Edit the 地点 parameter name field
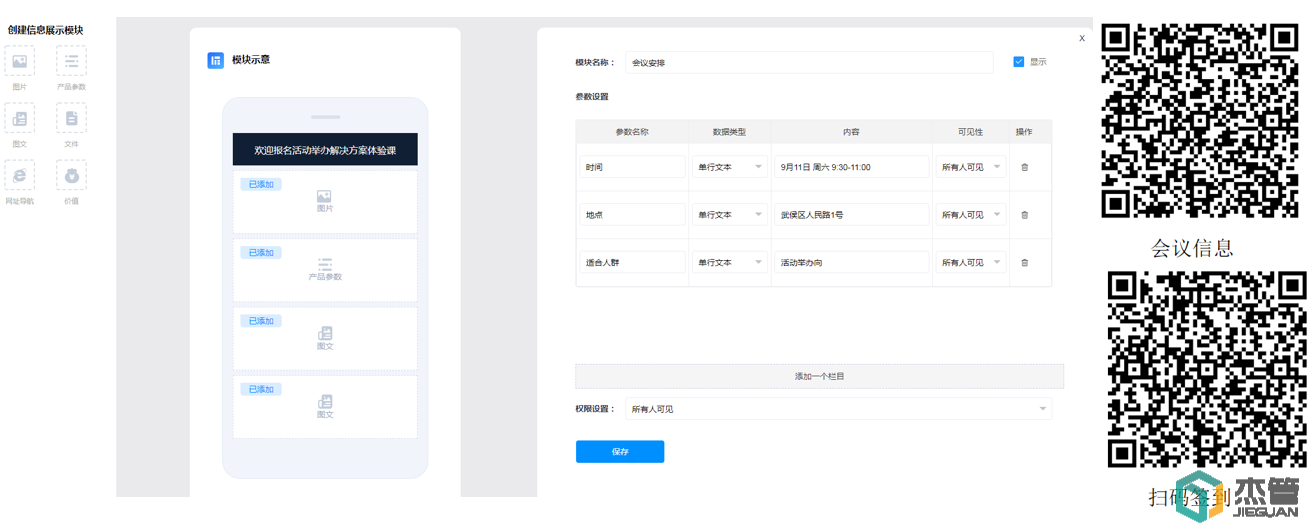Viewport: 1316px width, 523px height. (x=632, y=215)
